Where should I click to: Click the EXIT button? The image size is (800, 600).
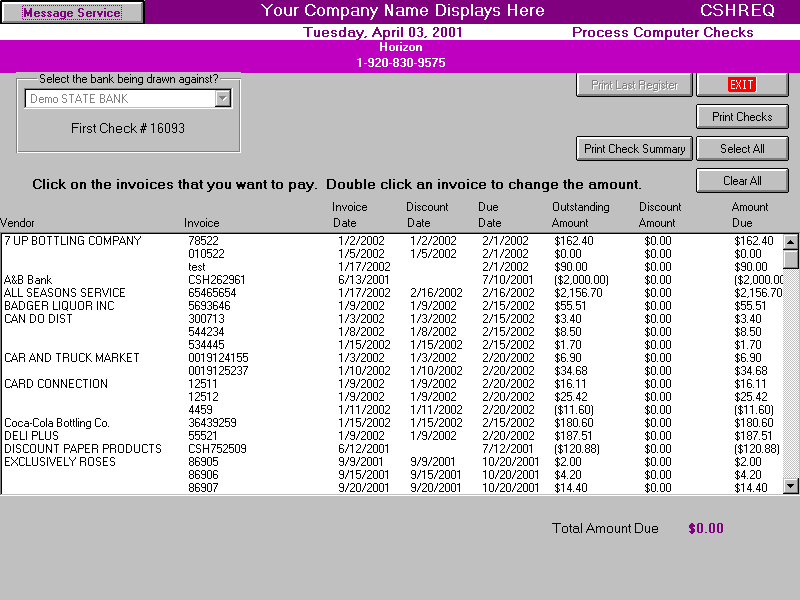[743, 85]
